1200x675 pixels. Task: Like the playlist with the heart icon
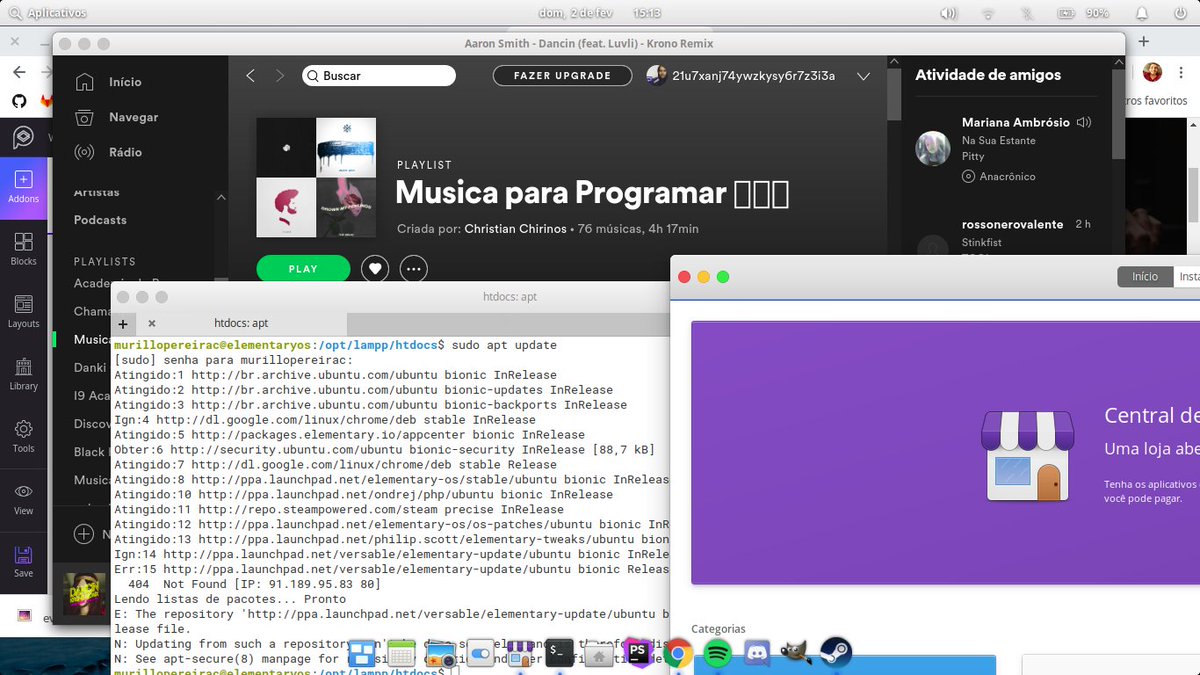[x=375, y=268]
